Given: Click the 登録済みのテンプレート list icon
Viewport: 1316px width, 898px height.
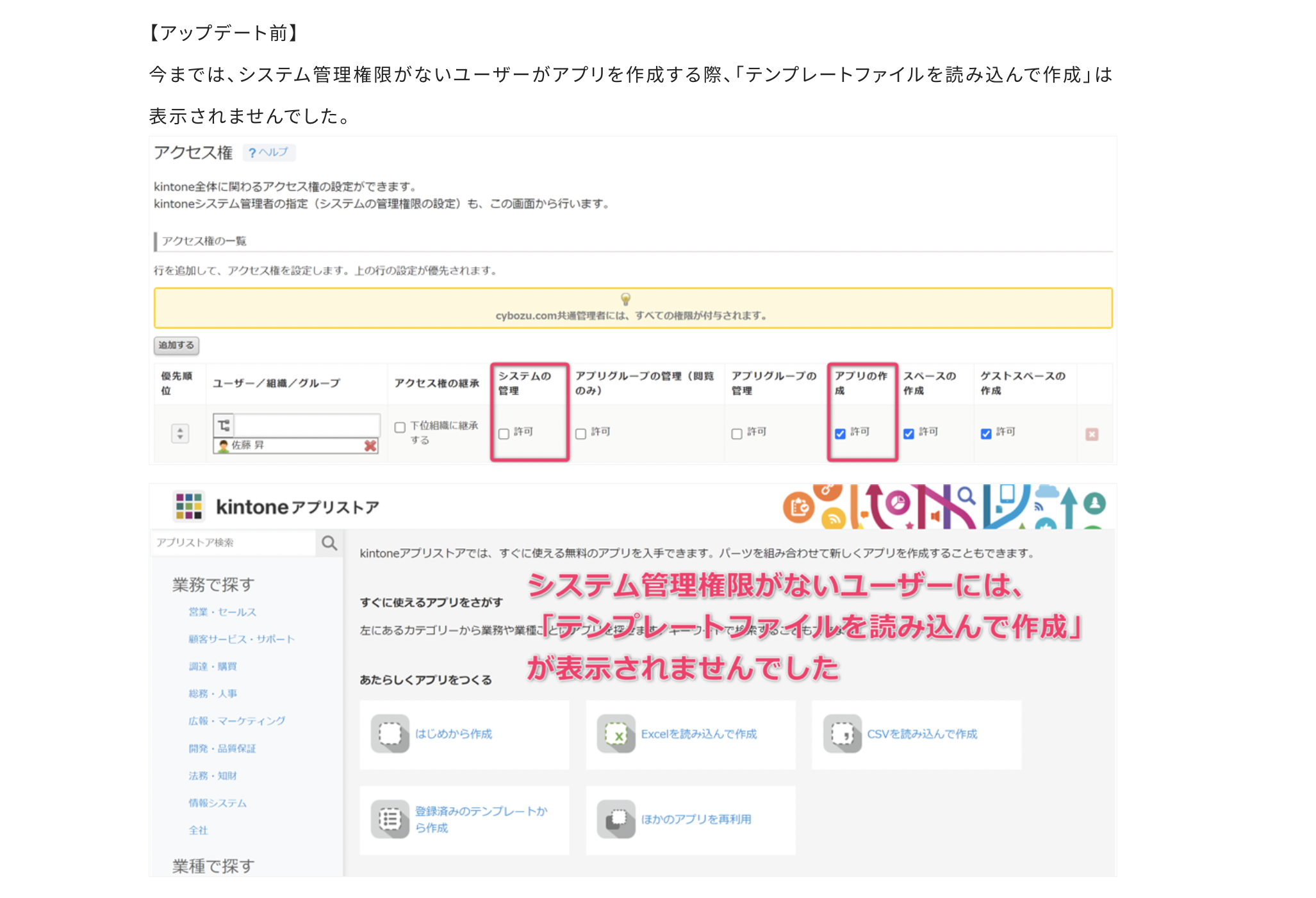Looking at the screenshot, I should [390, 819].
